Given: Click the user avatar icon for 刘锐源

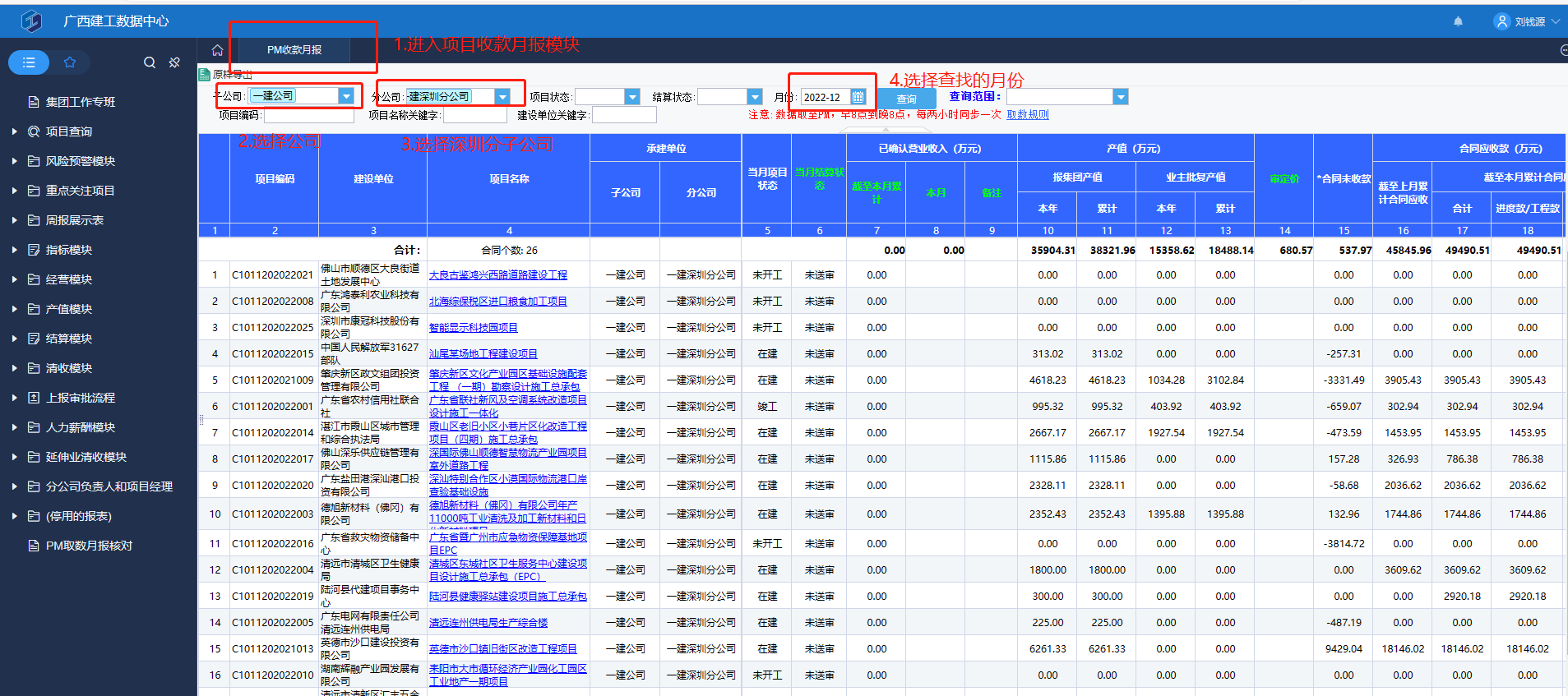Looking at the screenshot, I should (x=1502, y=21).
